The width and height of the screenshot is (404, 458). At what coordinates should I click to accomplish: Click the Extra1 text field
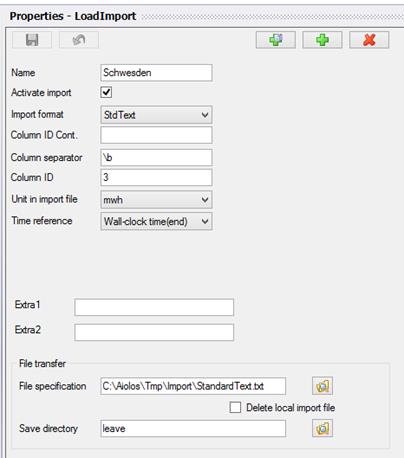[154, 307]
